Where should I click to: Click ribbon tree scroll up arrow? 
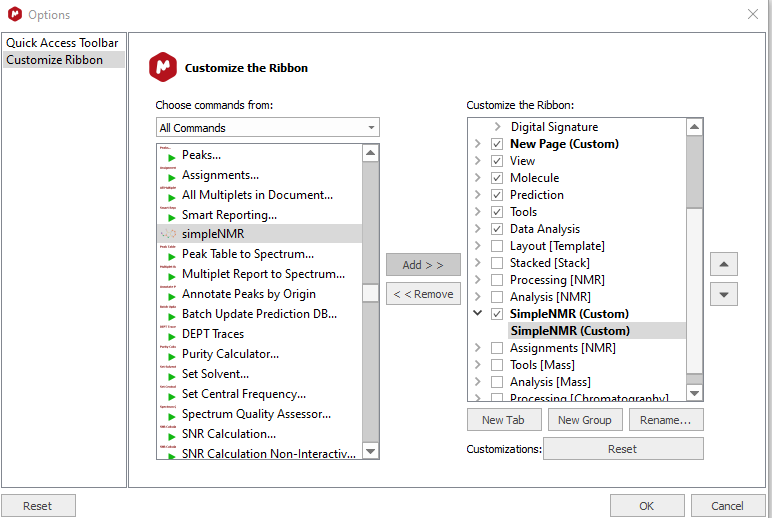tap(694, 127)
